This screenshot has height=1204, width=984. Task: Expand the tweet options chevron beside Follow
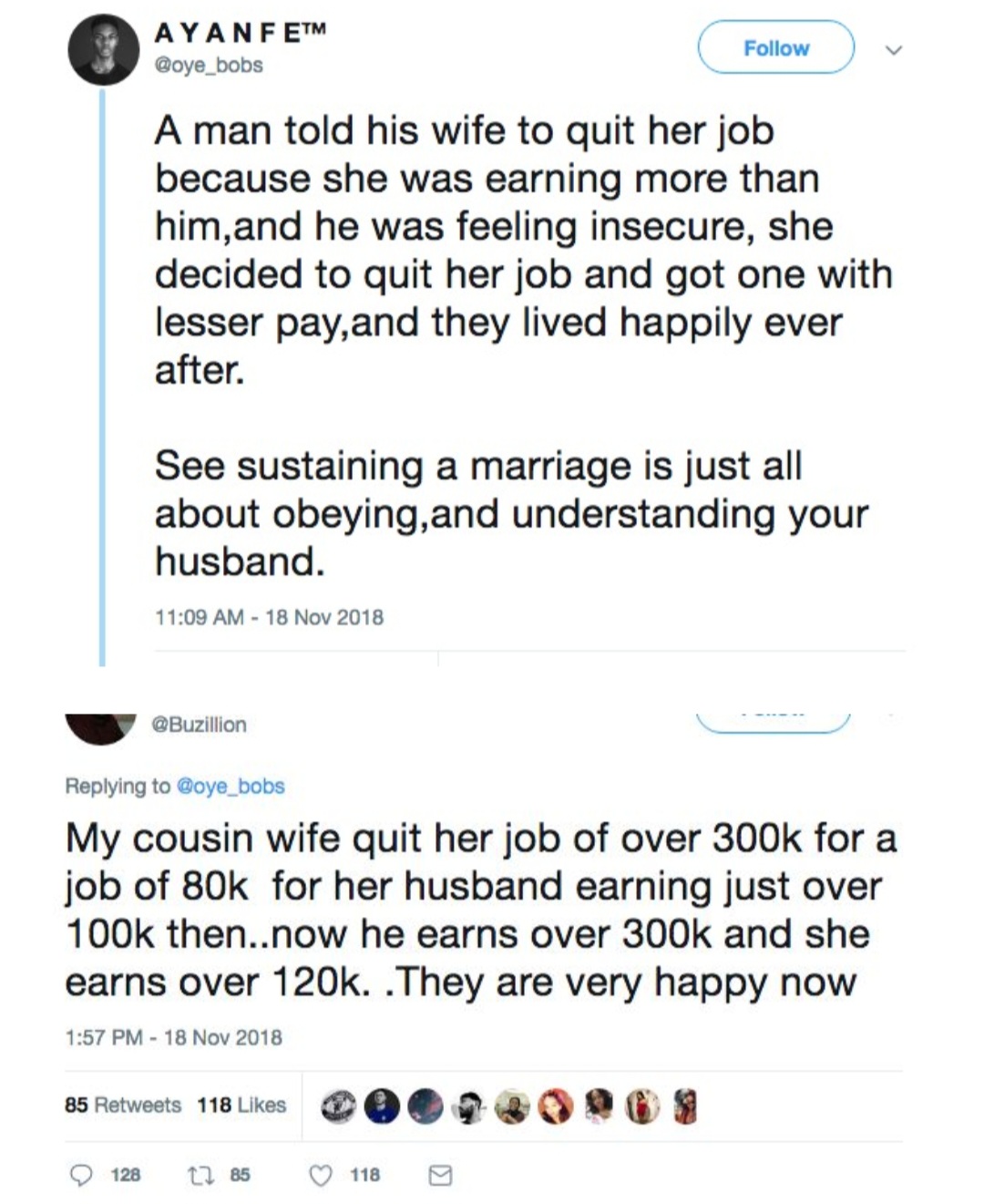[895, 50]
